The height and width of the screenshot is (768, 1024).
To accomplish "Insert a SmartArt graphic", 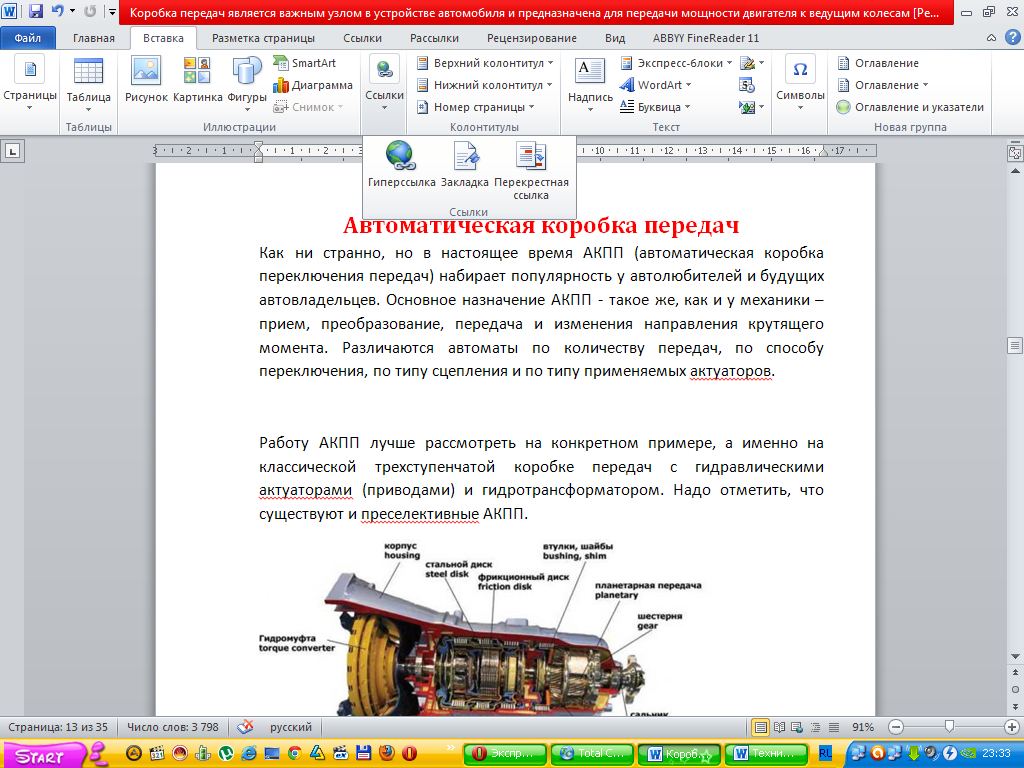I will tap(305, 63).
